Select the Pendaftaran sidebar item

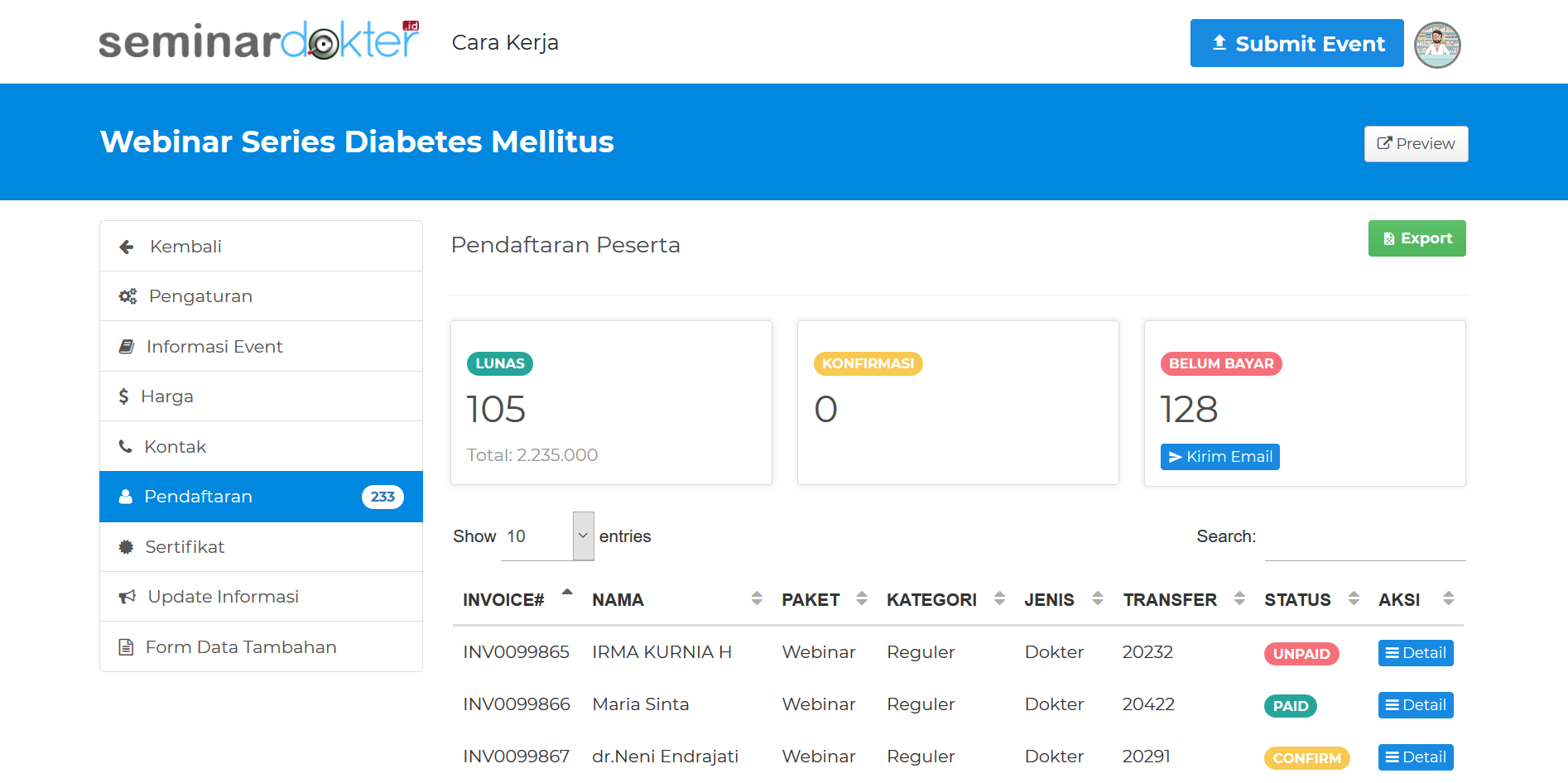coord(261,497)
